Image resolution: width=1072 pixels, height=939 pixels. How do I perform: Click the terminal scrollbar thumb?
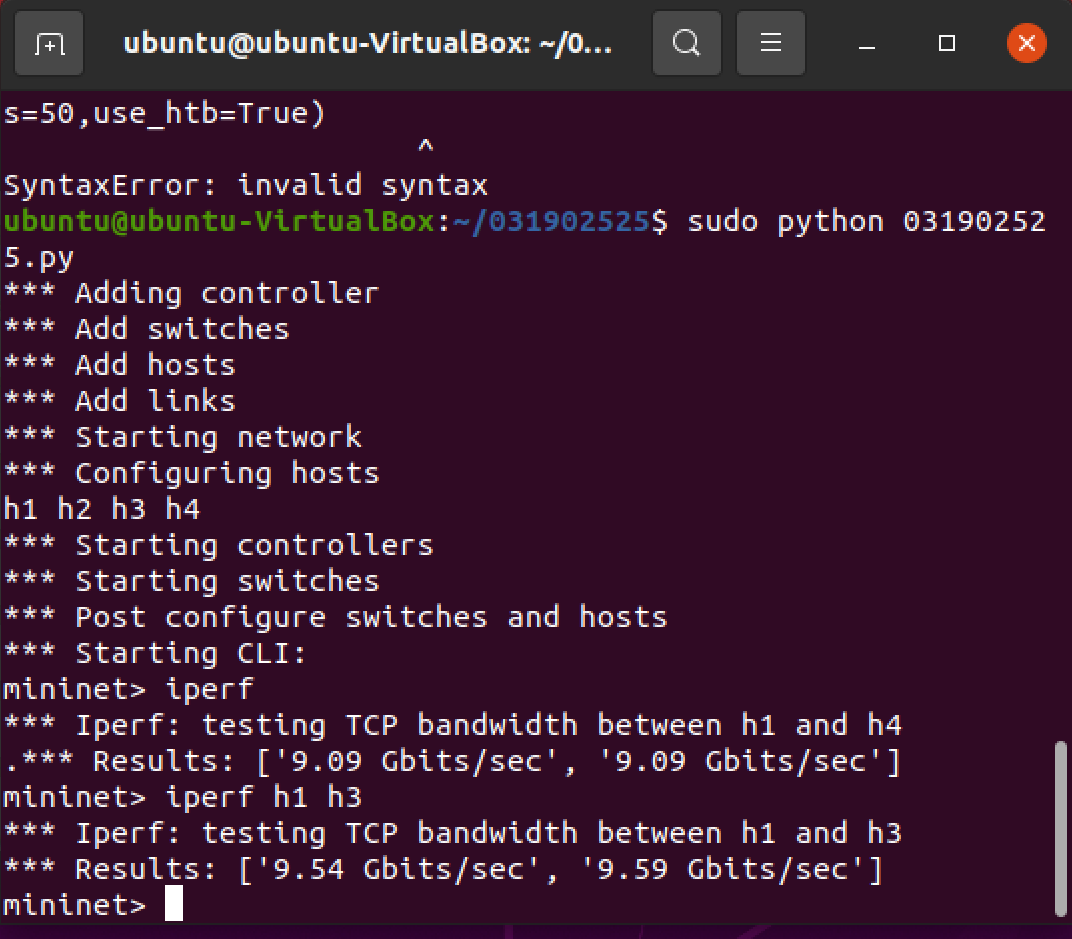(1063, 828)
